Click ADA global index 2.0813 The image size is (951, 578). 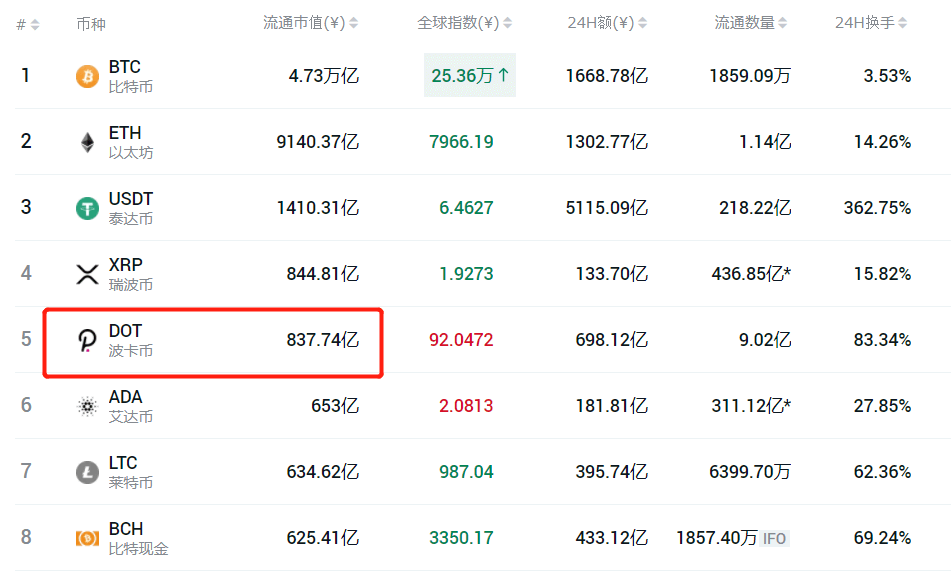coord(466,406)
